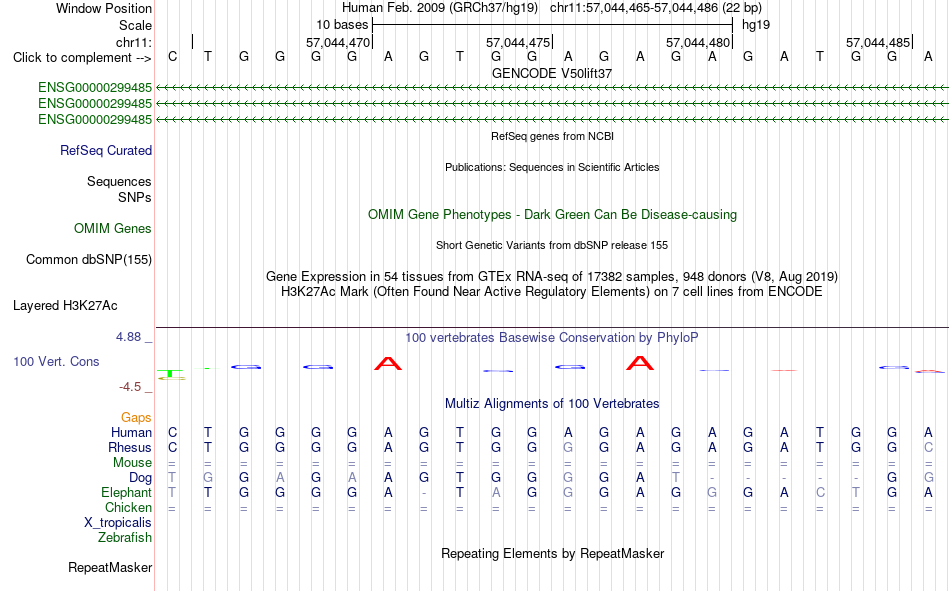This screenshot has height=591, width=950.
Task: Click second red A conservation logo
Action: [640, 363]
